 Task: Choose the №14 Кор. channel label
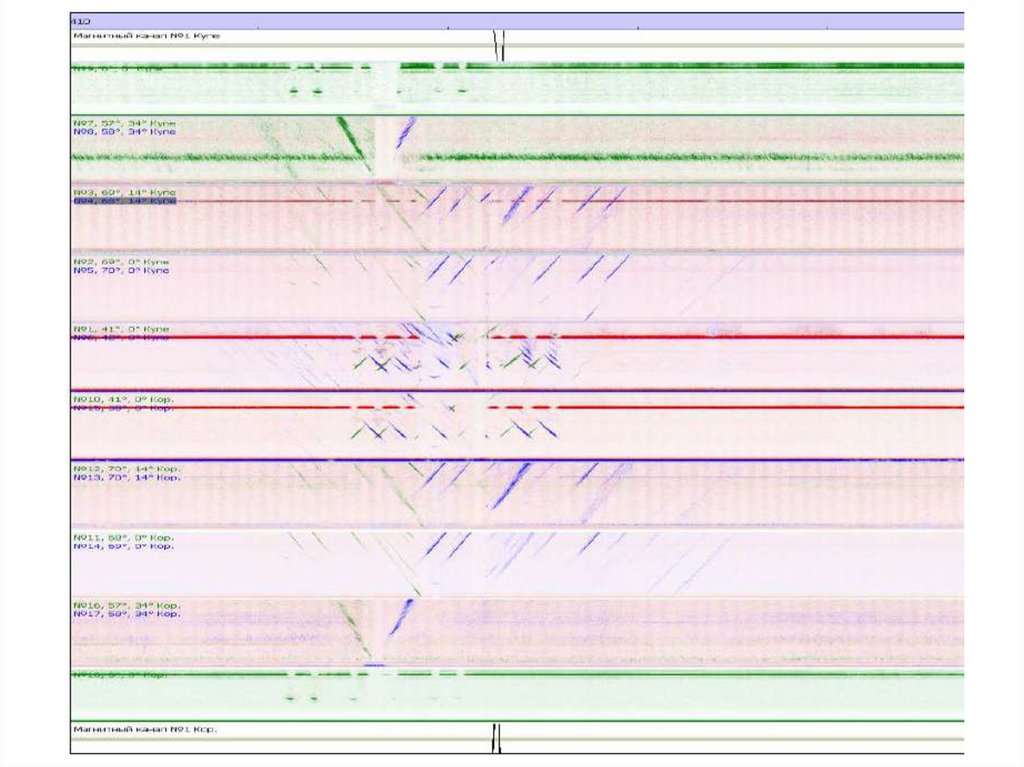pos(123,546)
